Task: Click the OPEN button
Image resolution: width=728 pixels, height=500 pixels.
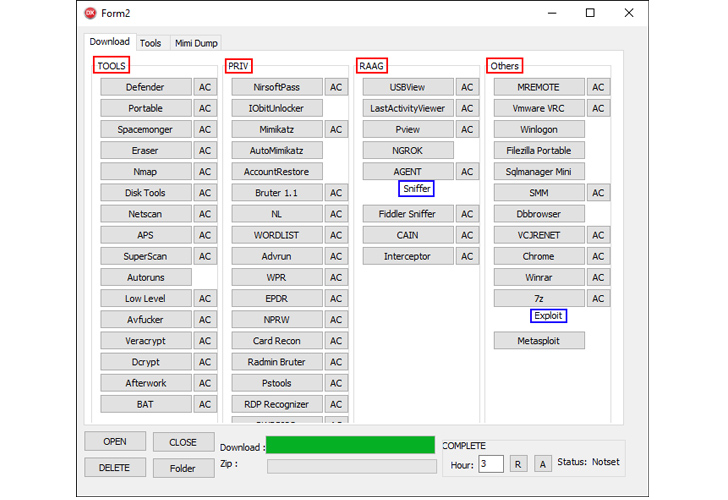Action: (115, 442)
